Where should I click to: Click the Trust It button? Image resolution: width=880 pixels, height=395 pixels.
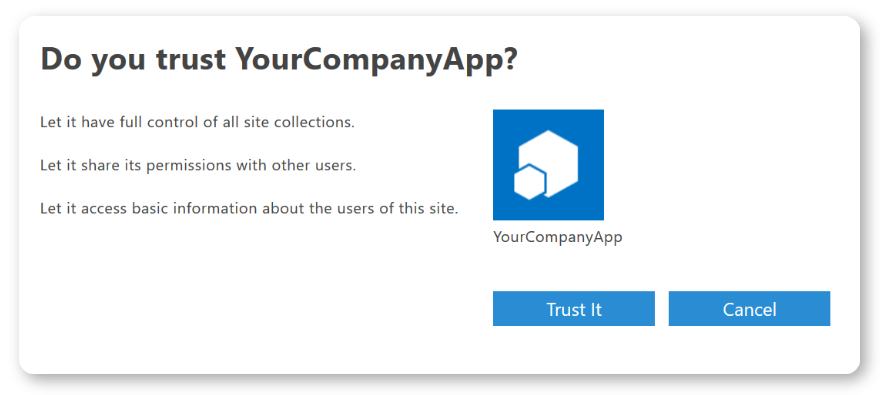point(574,309)
